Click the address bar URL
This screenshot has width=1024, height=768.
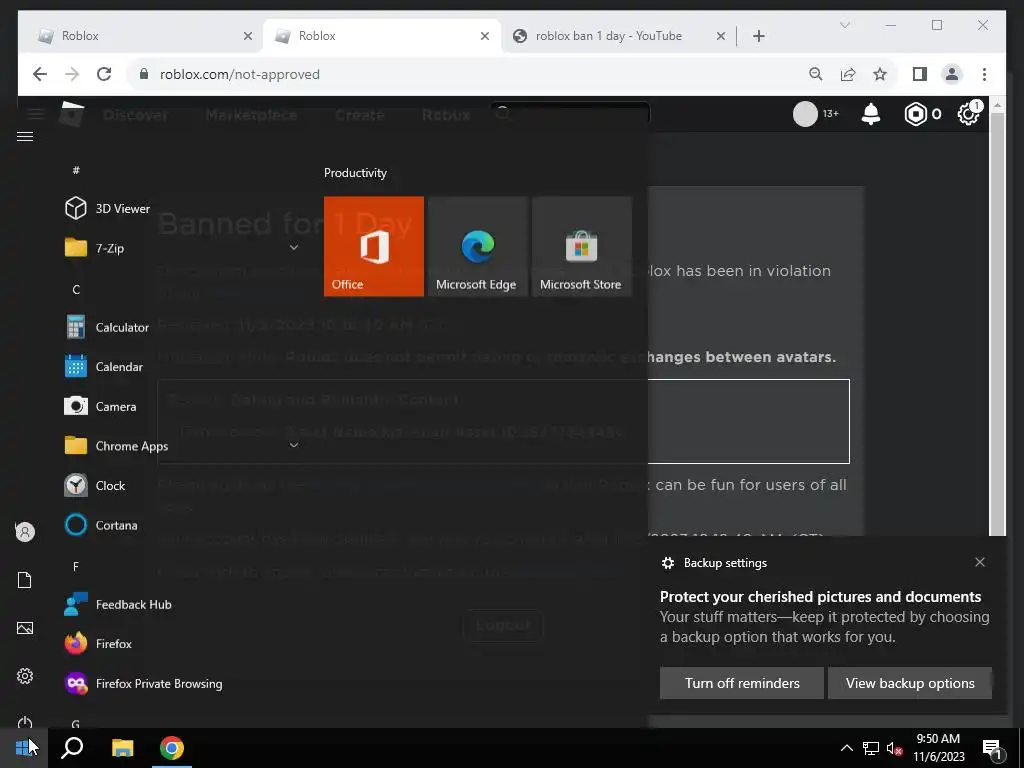(x=240, y=74)
